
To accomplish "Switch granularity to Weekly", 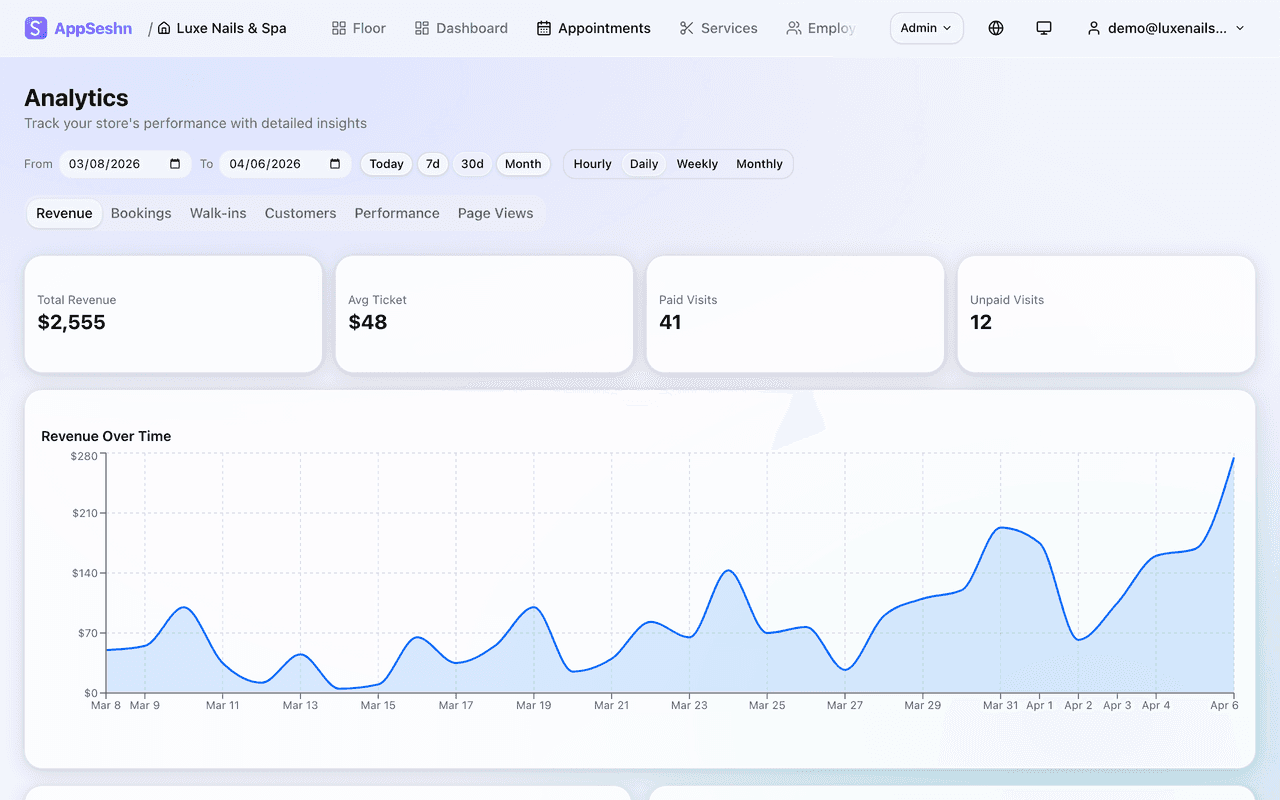I will [x=697, y=164].
